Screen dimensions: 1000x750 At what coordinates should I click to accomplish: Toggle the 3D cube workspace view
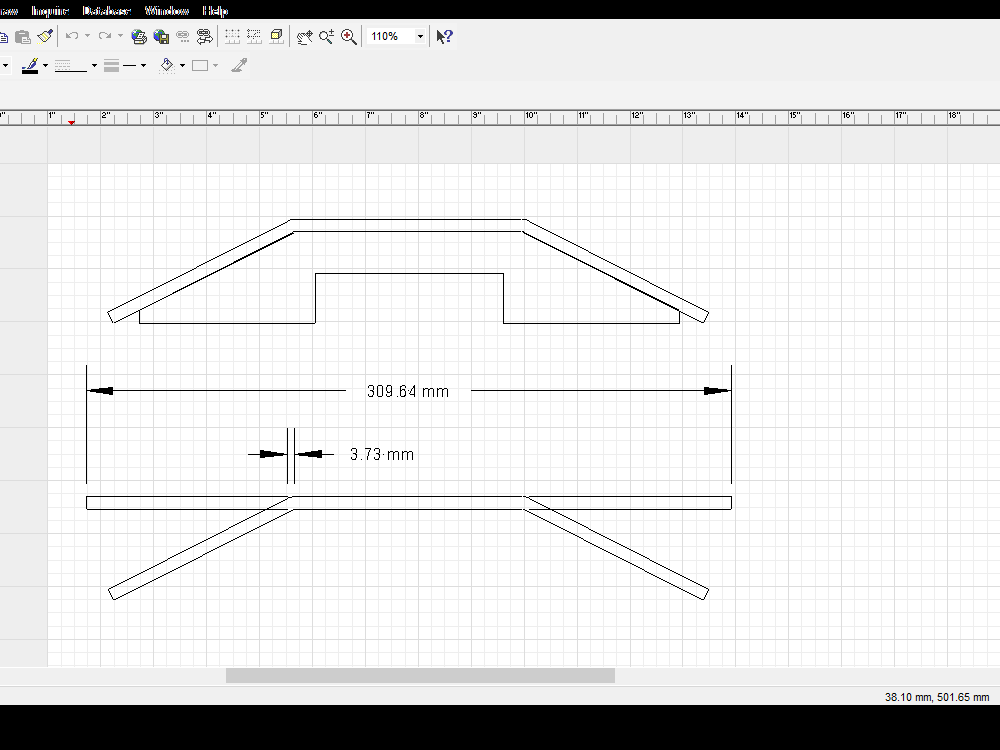(x=276, y=36)
